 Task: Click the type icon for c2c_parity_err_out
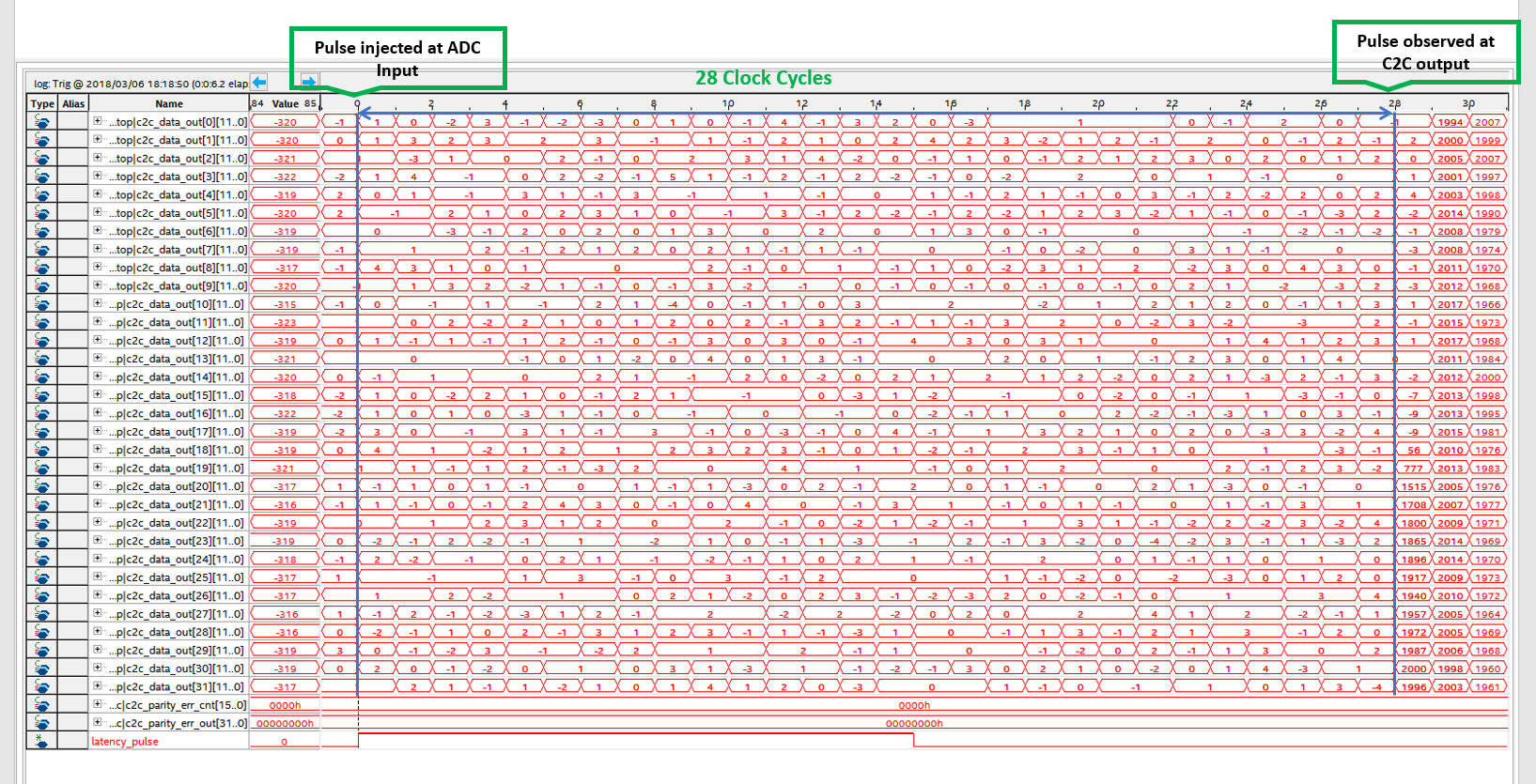pyautogui.click(x=42, y=723)
